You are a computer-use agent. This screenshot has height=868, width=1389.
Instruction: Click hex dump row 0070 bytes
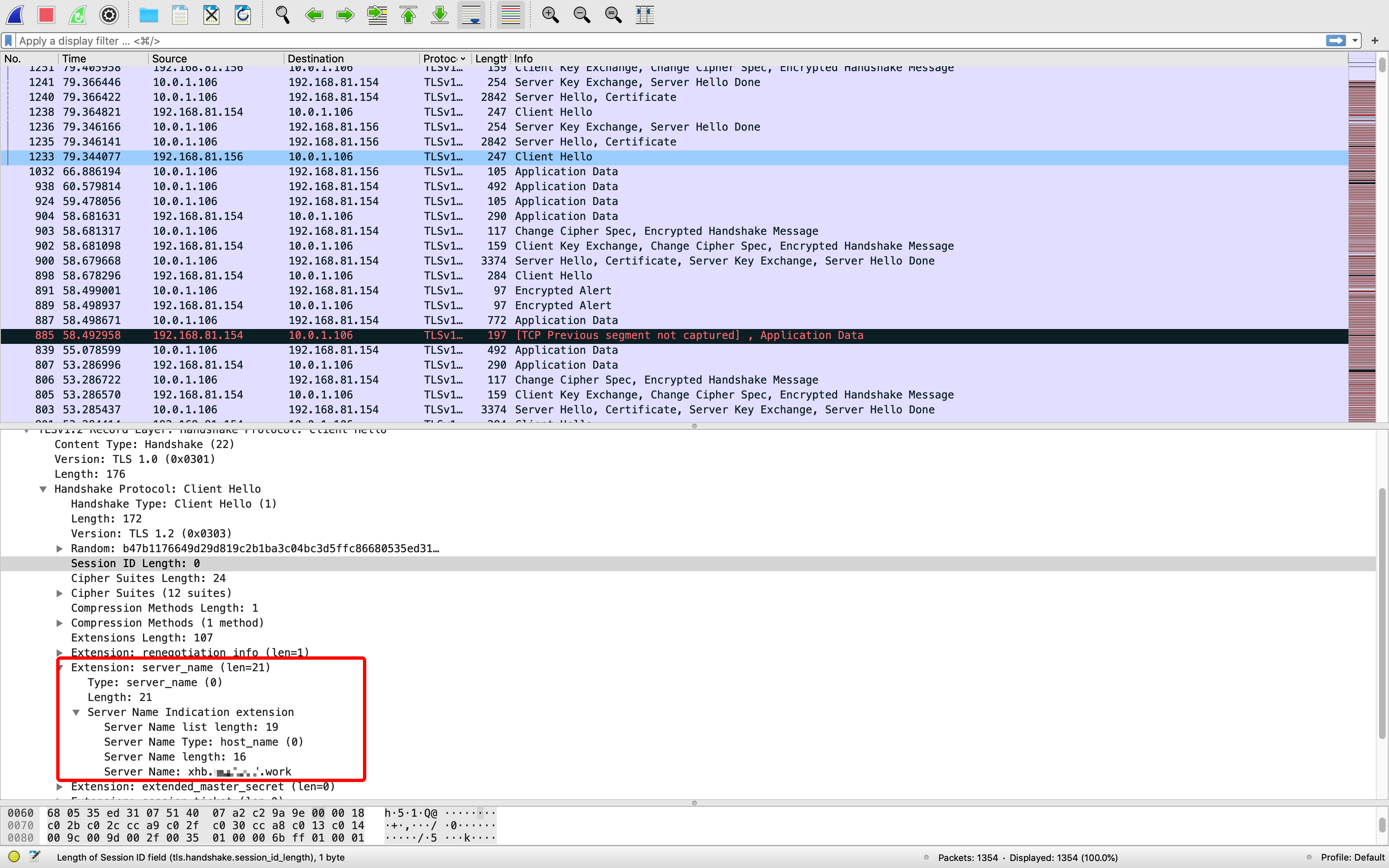pos(205,825)
